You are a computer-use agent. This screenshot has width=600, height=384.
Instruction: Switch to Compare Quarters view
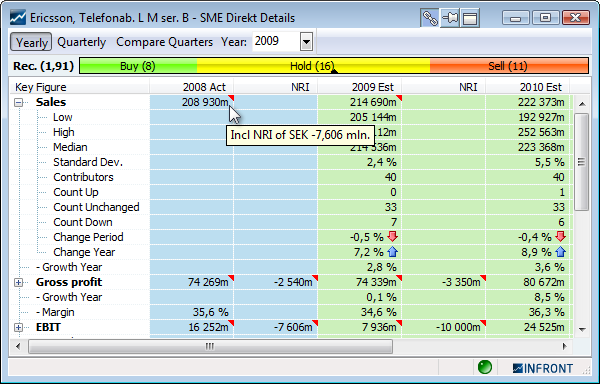click(165, 42)
